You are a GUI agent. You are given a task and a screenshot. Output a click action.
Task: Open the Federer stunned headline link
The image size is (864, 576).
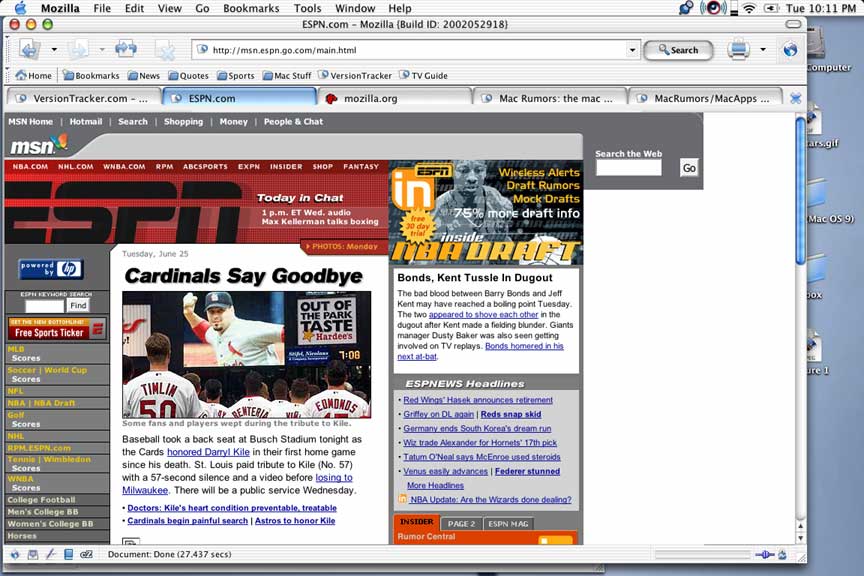[x=527, y=471]
